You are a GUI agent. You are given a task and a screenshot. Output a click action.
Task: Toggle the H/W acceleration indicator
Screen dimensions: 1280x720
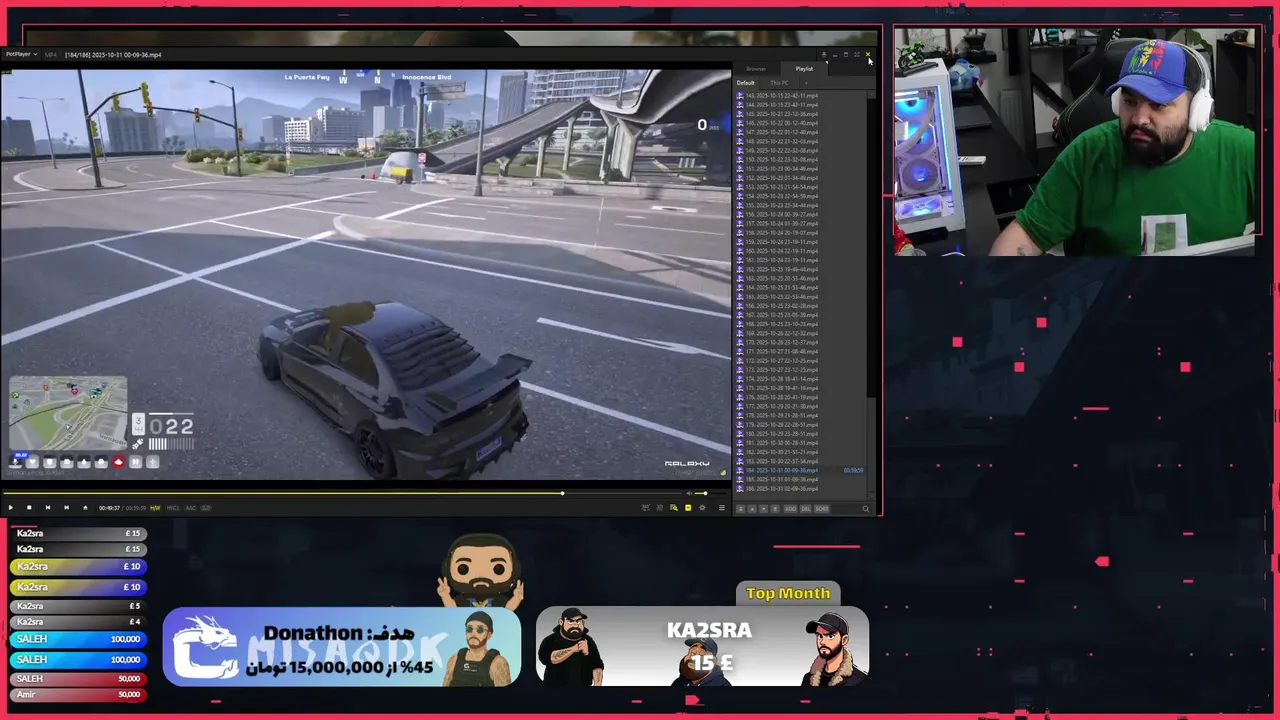(x=155, y=508)
